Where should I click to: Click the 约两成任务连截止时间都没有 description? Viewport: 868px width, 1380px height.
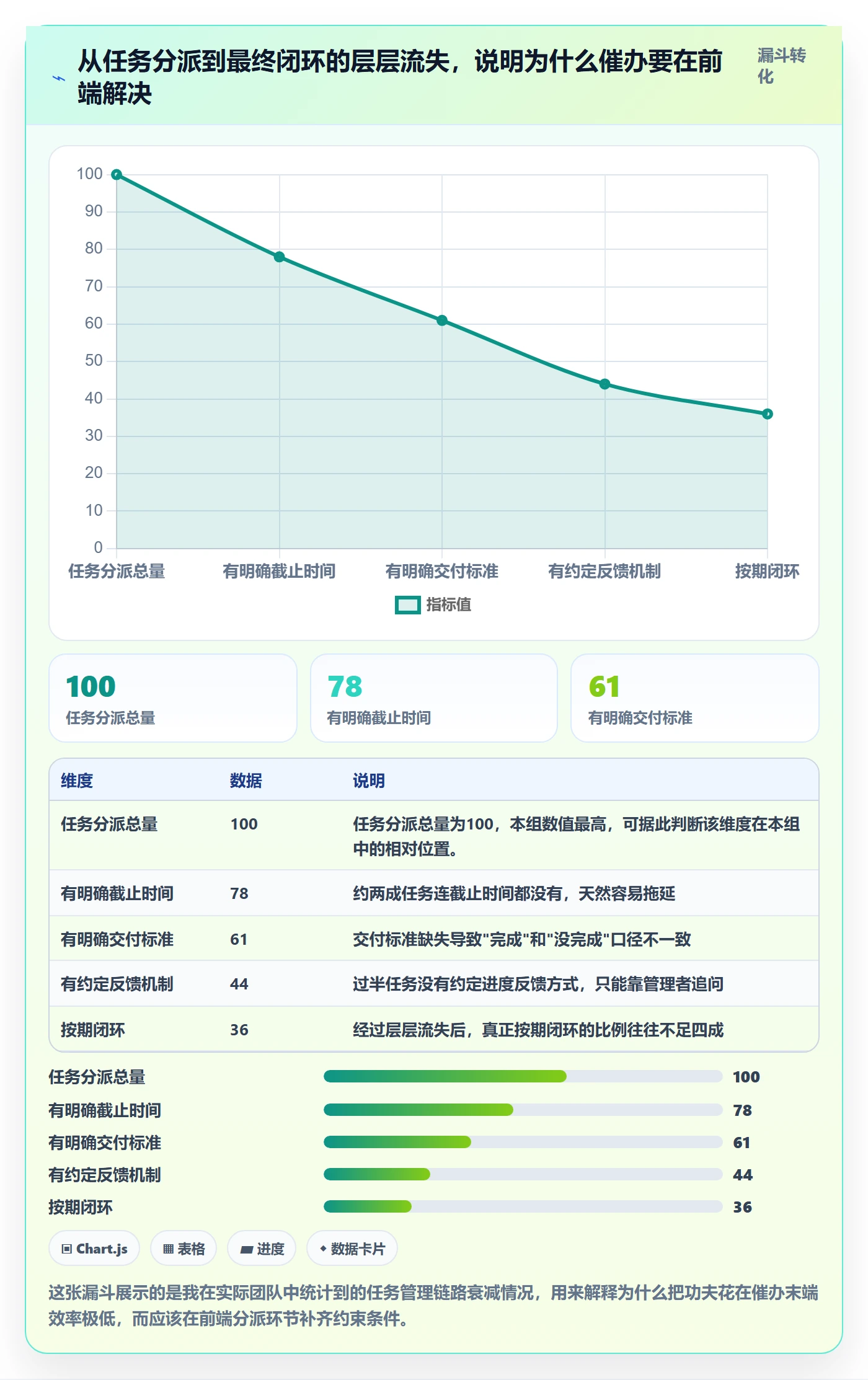tap(514, 893)
